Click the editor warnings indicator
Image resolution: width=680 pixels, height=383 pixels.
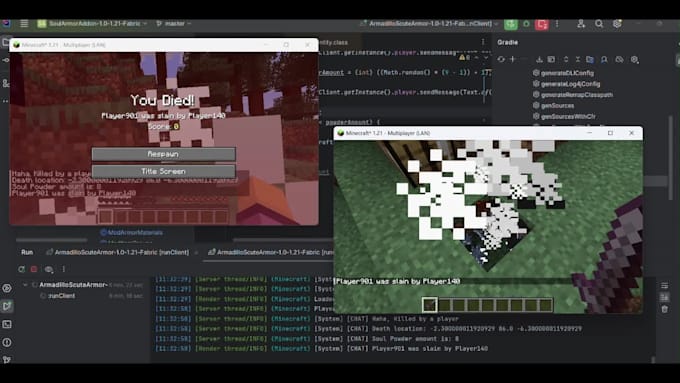pyautogui.click(x=464, y=57)
